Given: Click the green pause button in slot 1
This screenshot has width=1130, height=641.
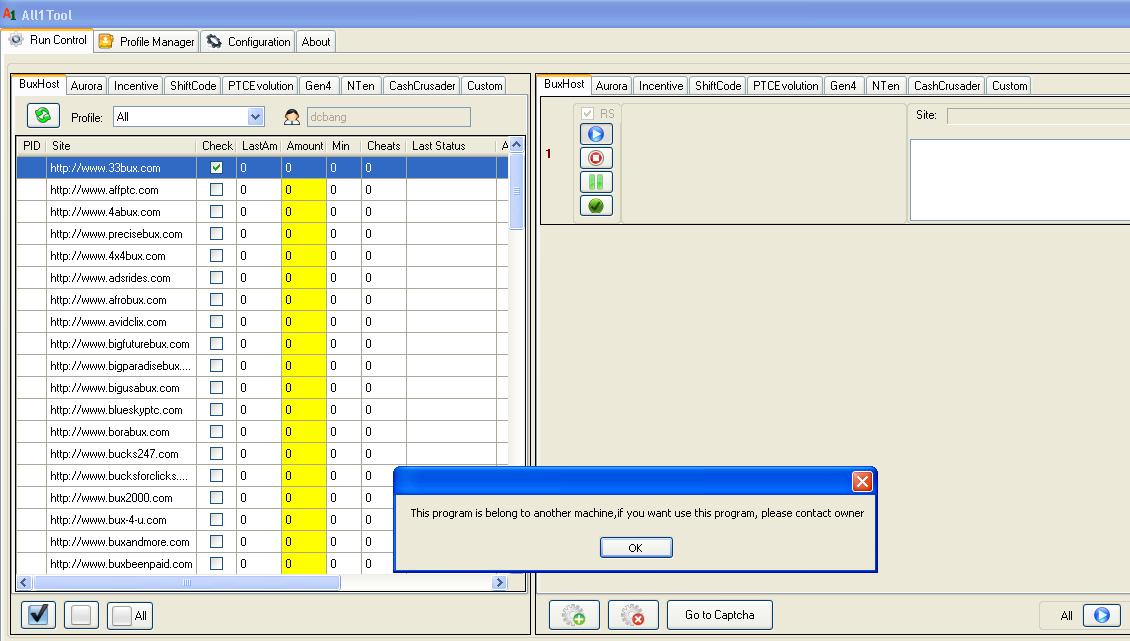Looking at the screenshot, I should 596,182.
